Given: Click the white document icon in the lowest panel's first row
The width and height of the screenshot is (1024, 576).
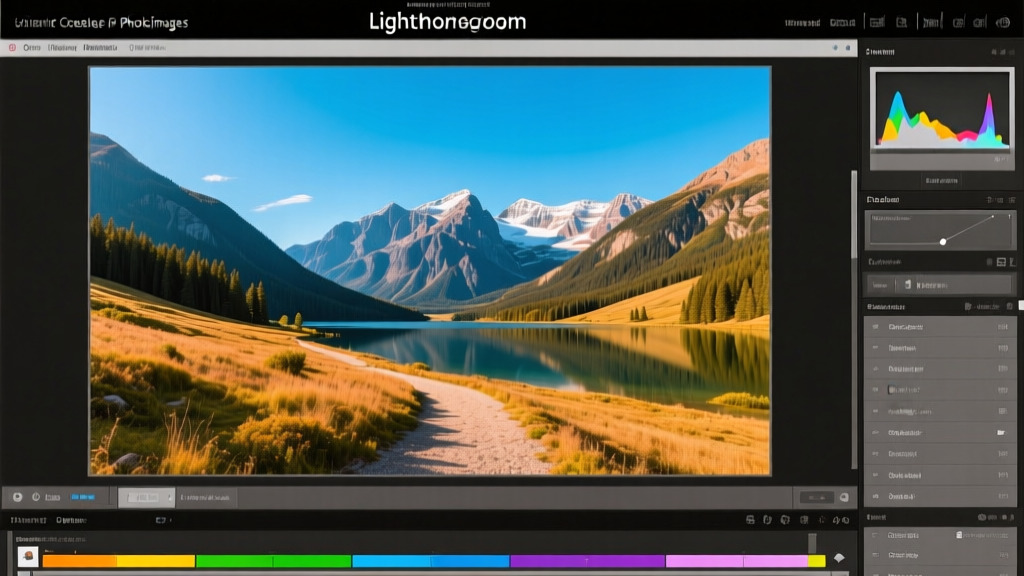Looking at the screenshot, I should 959,535.
